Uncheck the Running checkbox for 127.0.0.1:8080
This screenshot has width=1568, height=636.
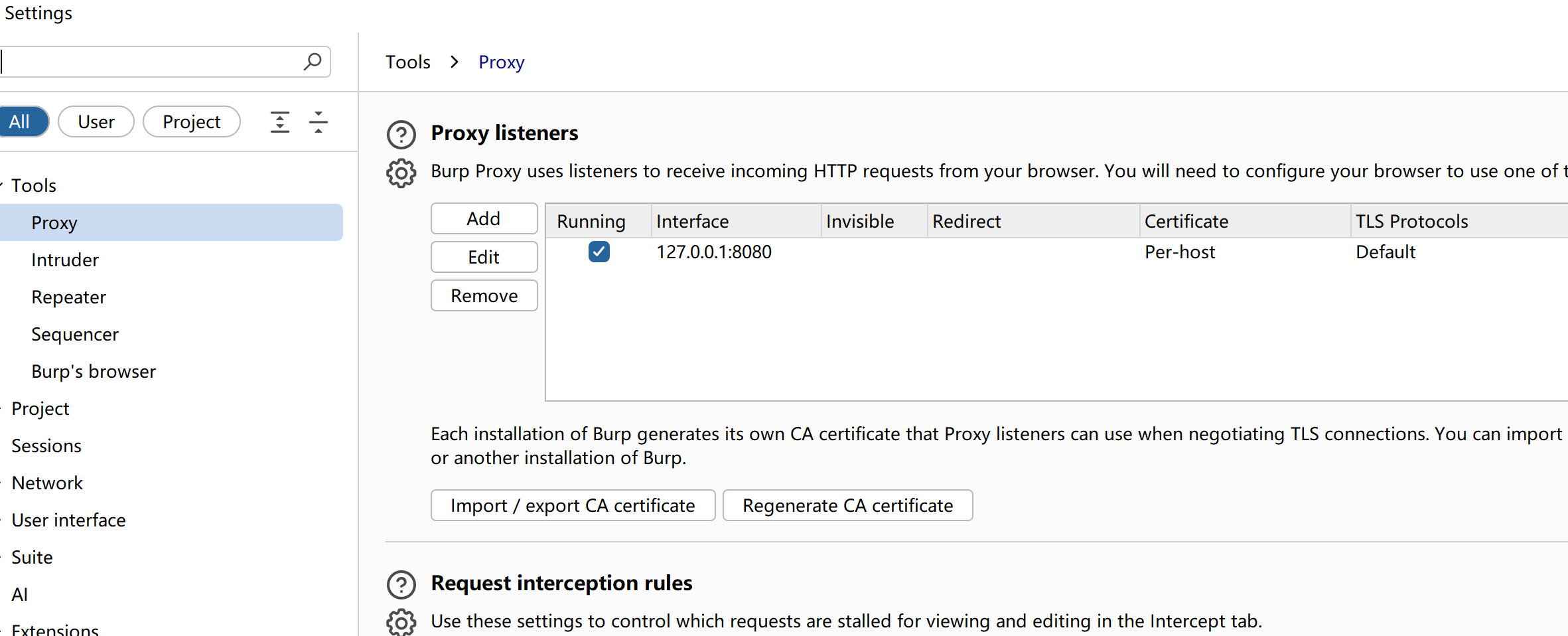[x=599, y=252]
